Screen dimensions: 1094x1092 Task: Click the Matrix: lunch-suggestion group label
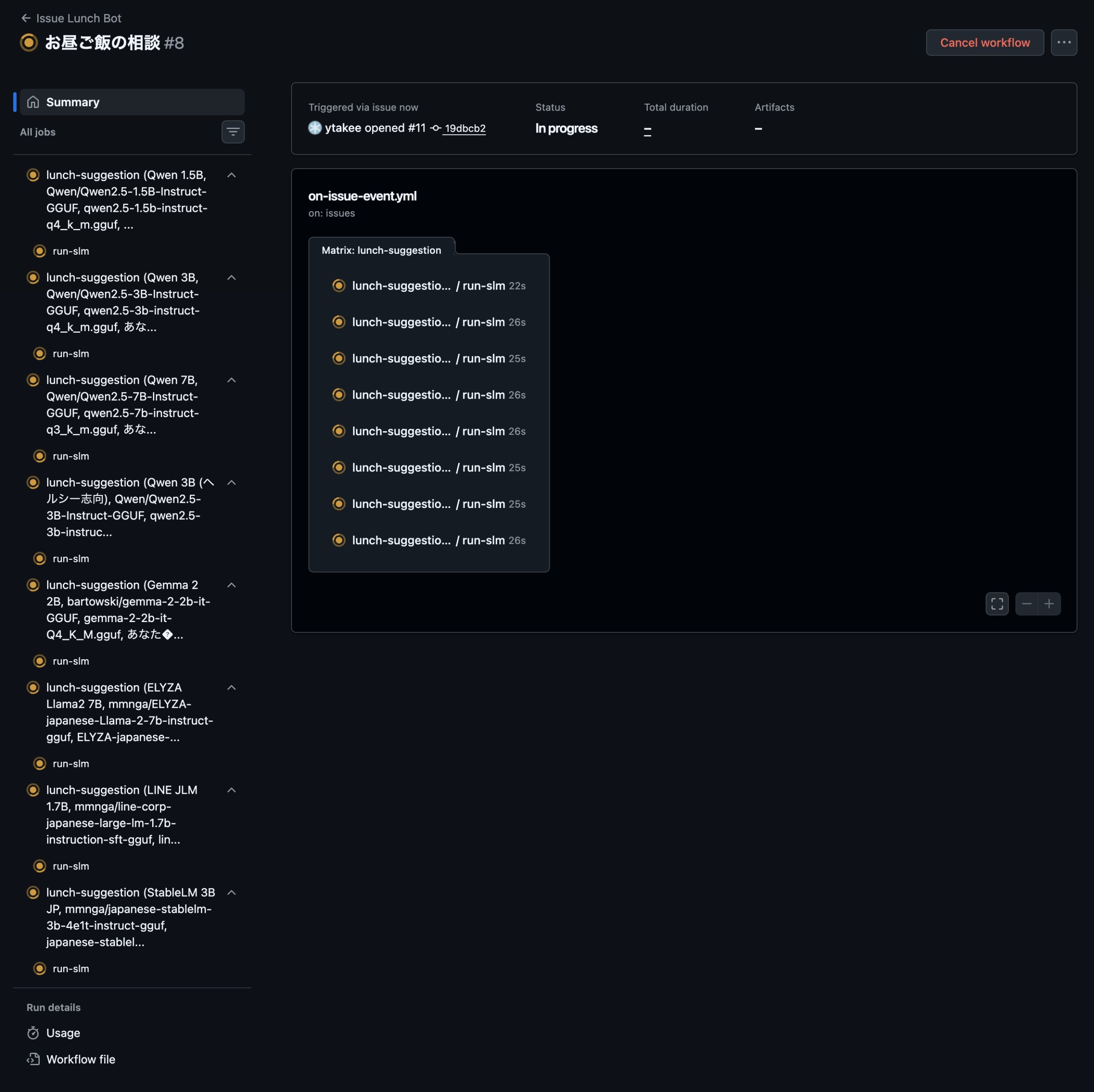[x=381, y=250]
